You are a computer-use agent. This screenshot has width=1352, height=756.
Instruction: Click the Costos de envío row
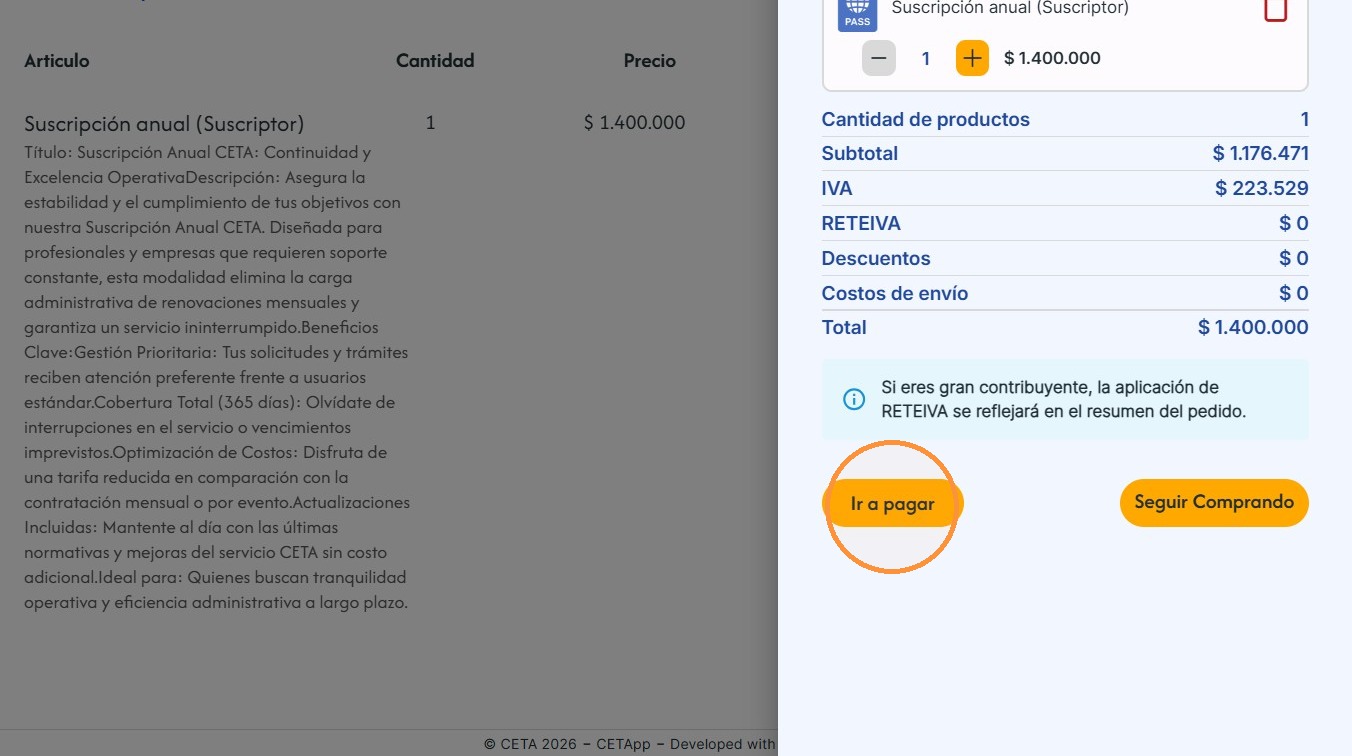tap(1065, 293)
